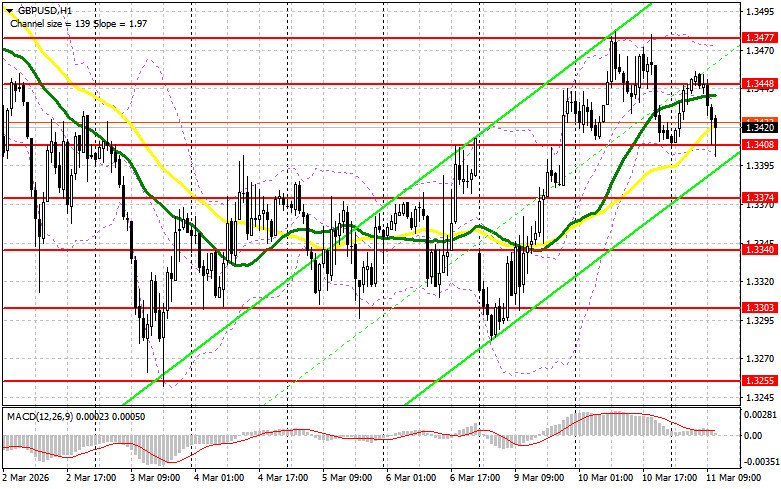The width and height of the screenshot is (781, 489).
Task: Select the red 1.3255 level price tag
Action: click(x=759, y=381)
